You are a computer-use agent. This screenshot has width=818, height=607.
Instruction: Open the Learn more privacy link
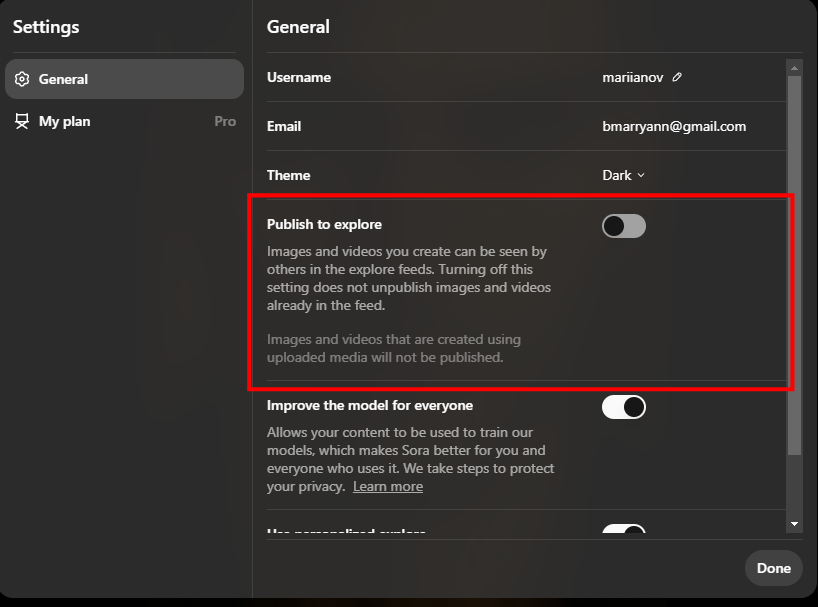click(x=388, y=486)
